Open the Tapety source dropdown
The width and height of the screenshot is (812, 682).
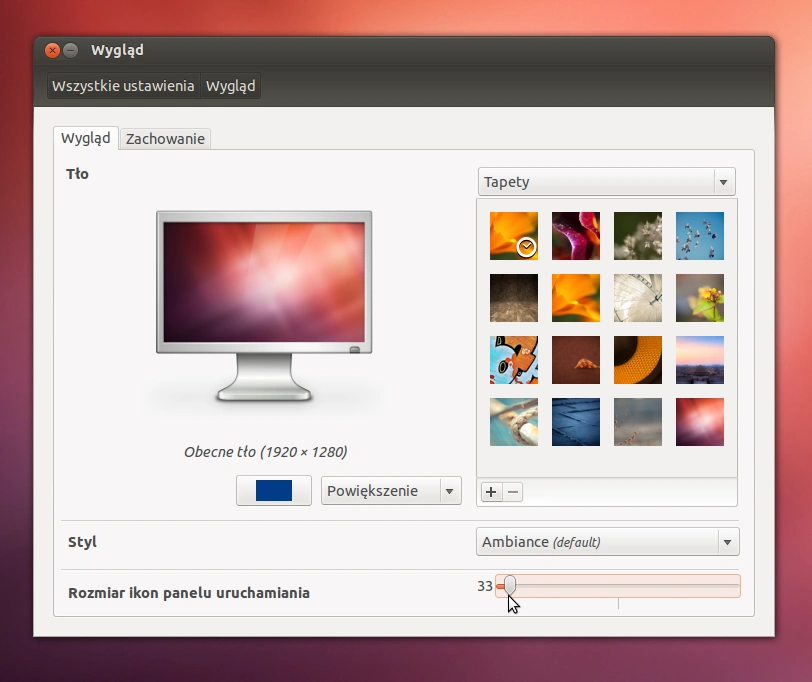[606, 182]
